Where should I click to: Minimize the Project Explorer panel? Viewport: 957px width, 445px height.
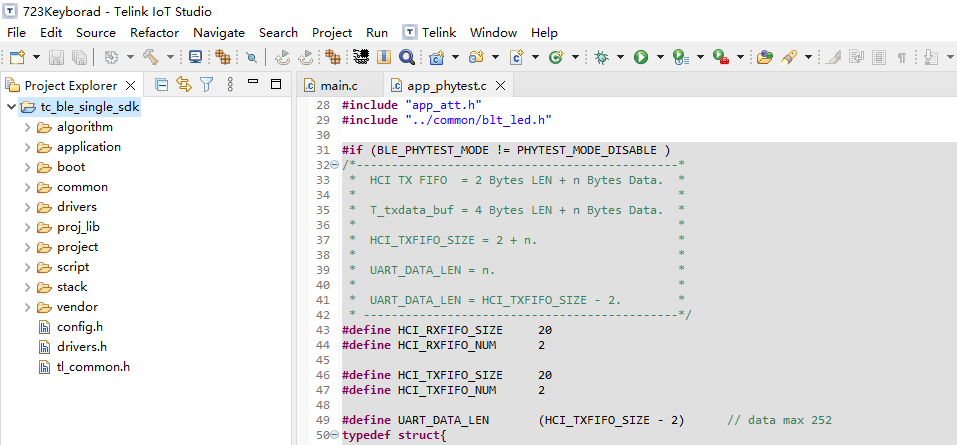tap(253, 82)
